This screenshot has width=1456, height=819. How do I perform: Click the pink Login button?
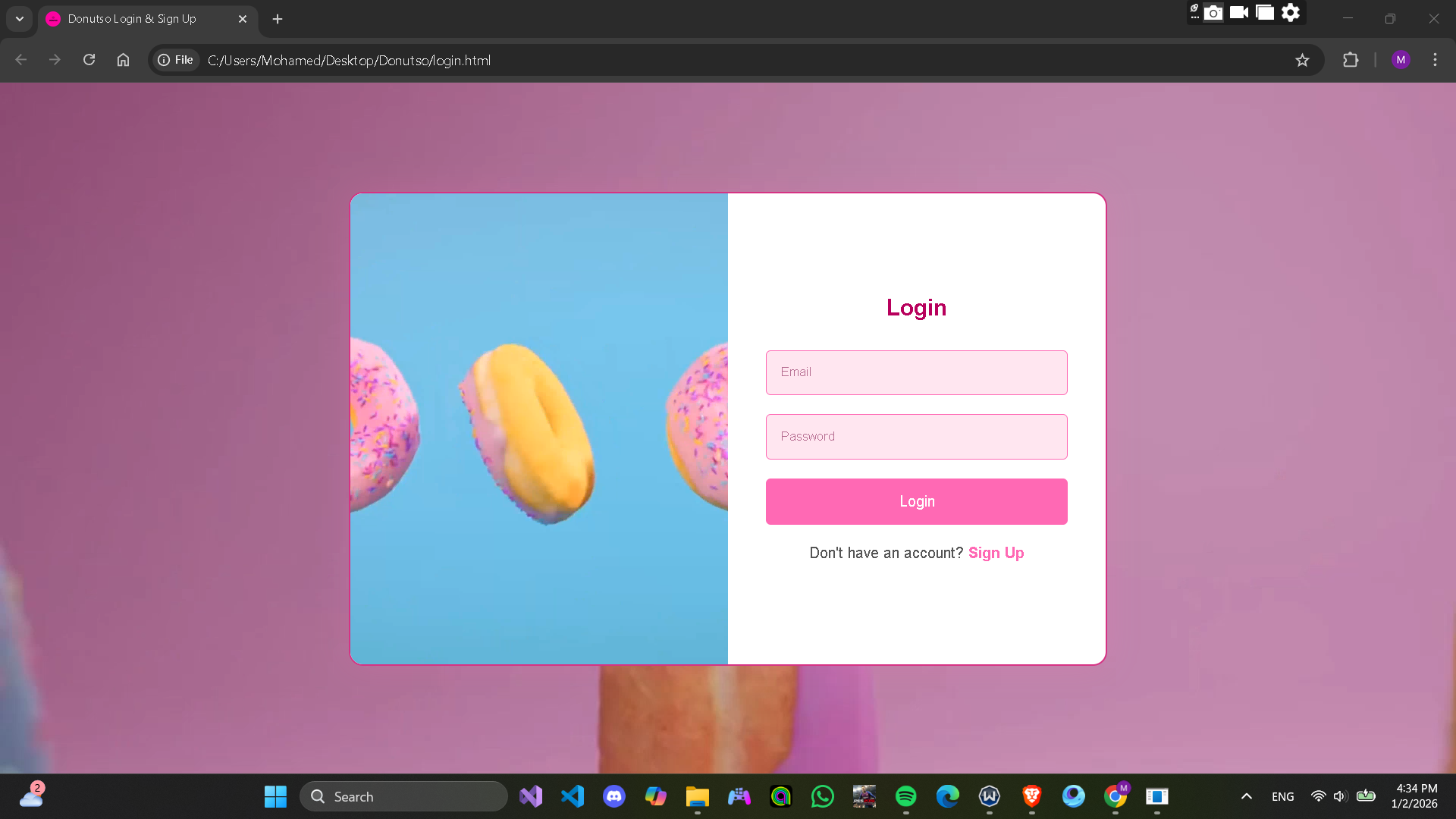tap(916, 501)
